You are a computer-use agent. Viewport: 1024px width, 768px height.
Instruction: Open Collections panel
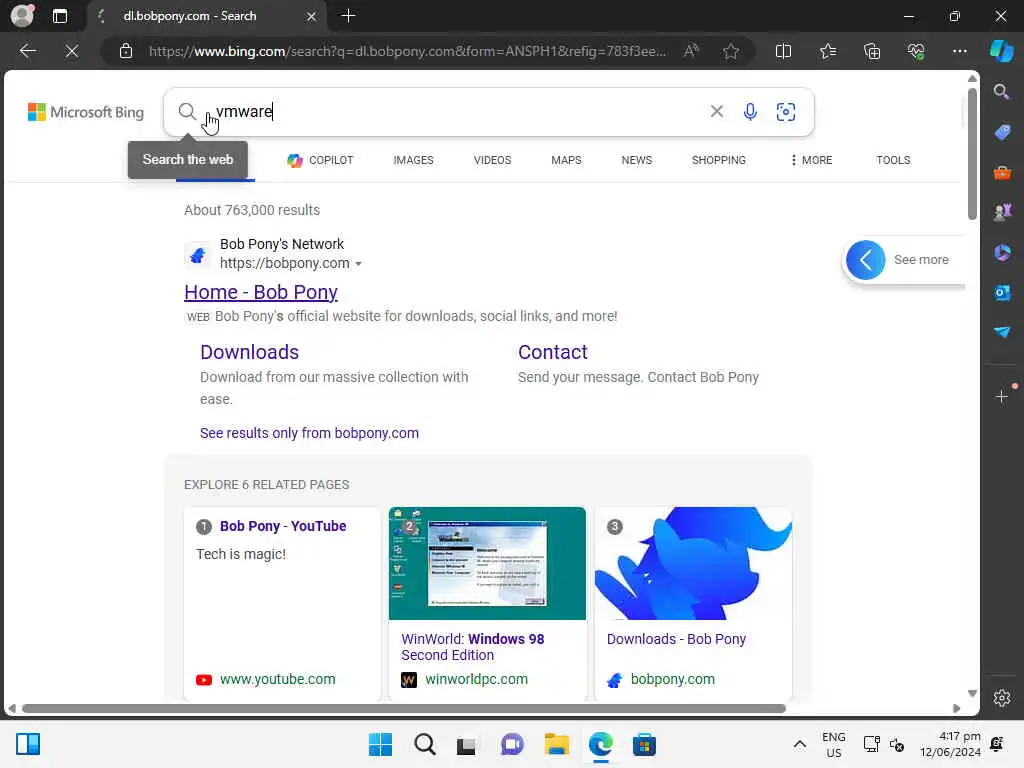click(x=872, y=51)
